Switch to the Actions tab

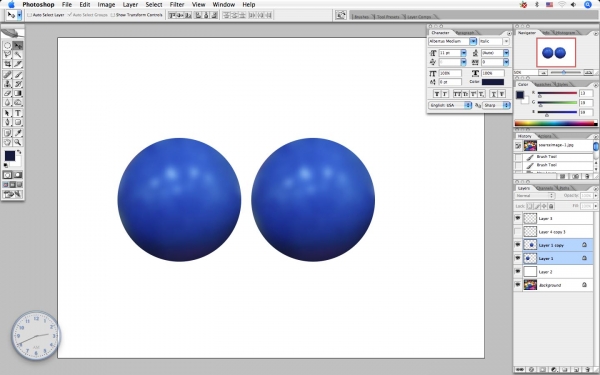pyautogui.click(x=545, y=136)
